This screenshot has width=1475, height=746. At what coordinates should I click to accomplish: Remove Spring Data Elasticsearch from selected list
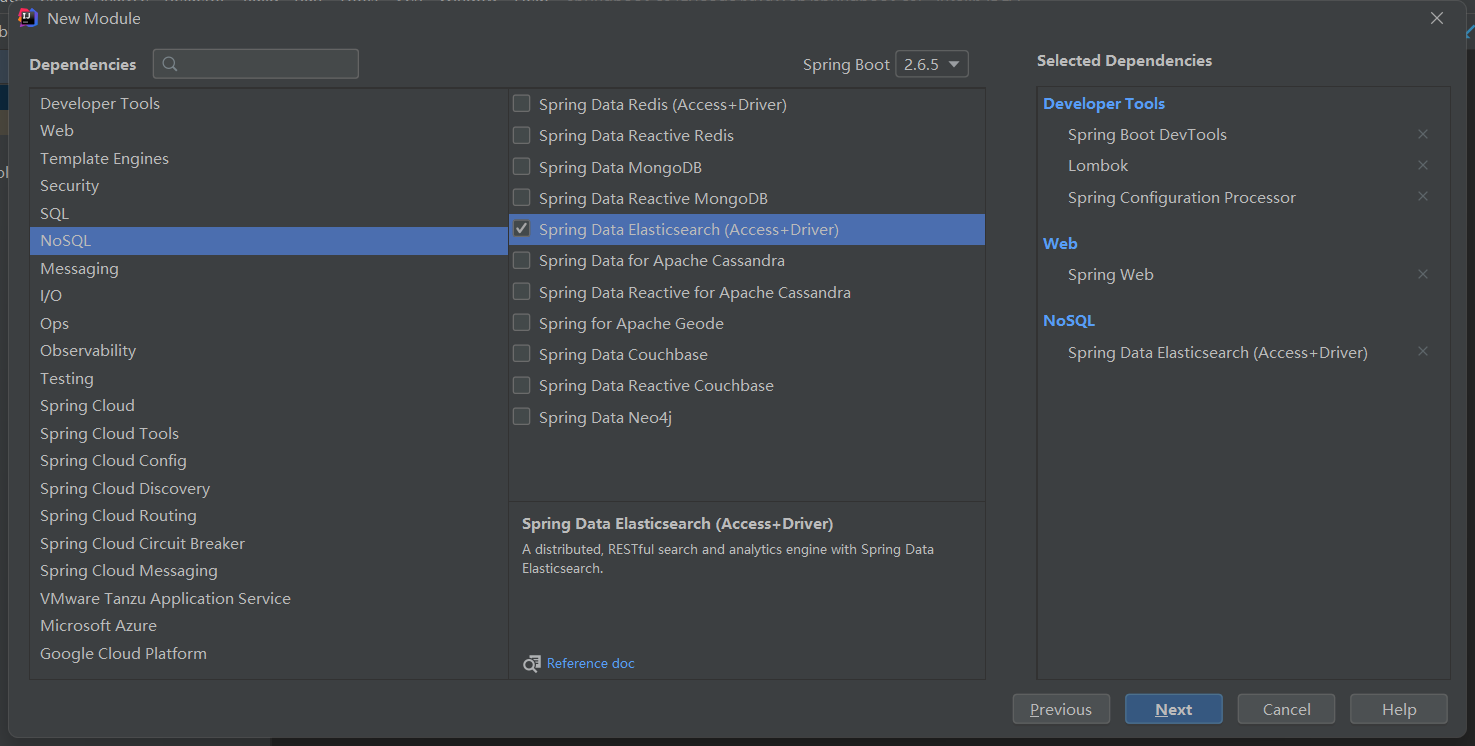pyautogui.click(x=1423, y=351)
